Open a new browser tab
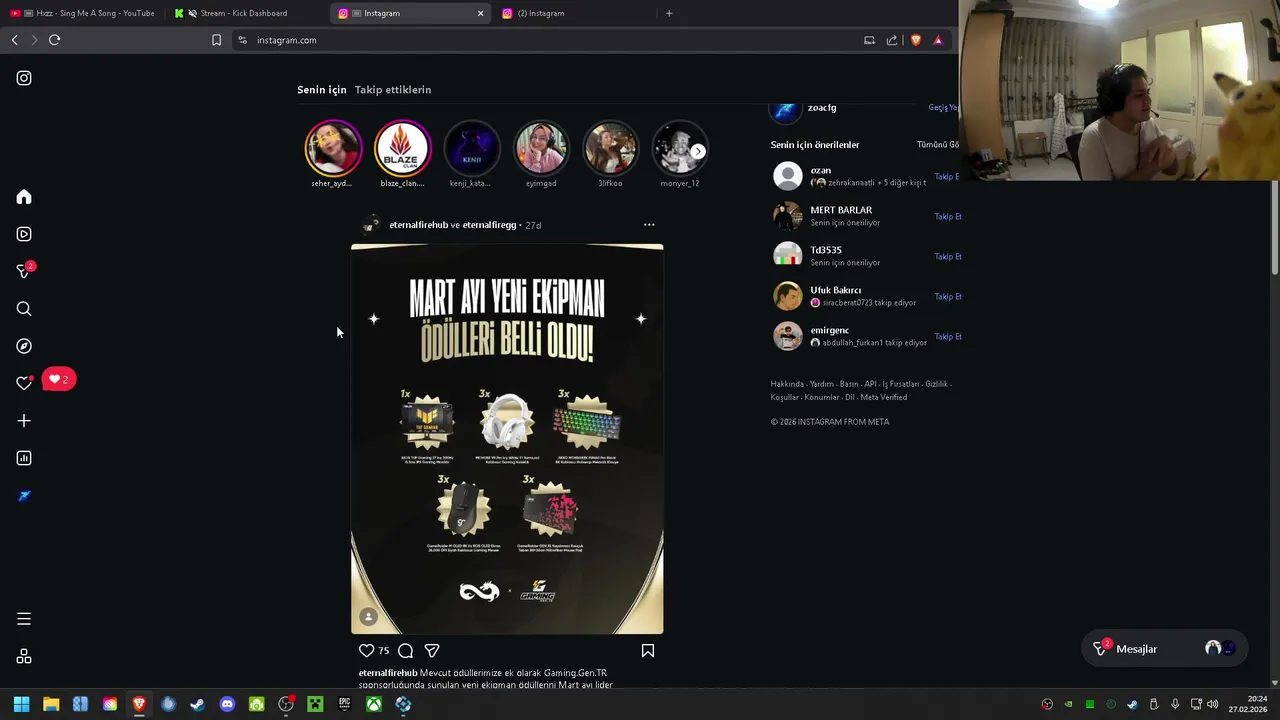1280x720 pixels. click(x=669, y=13)
